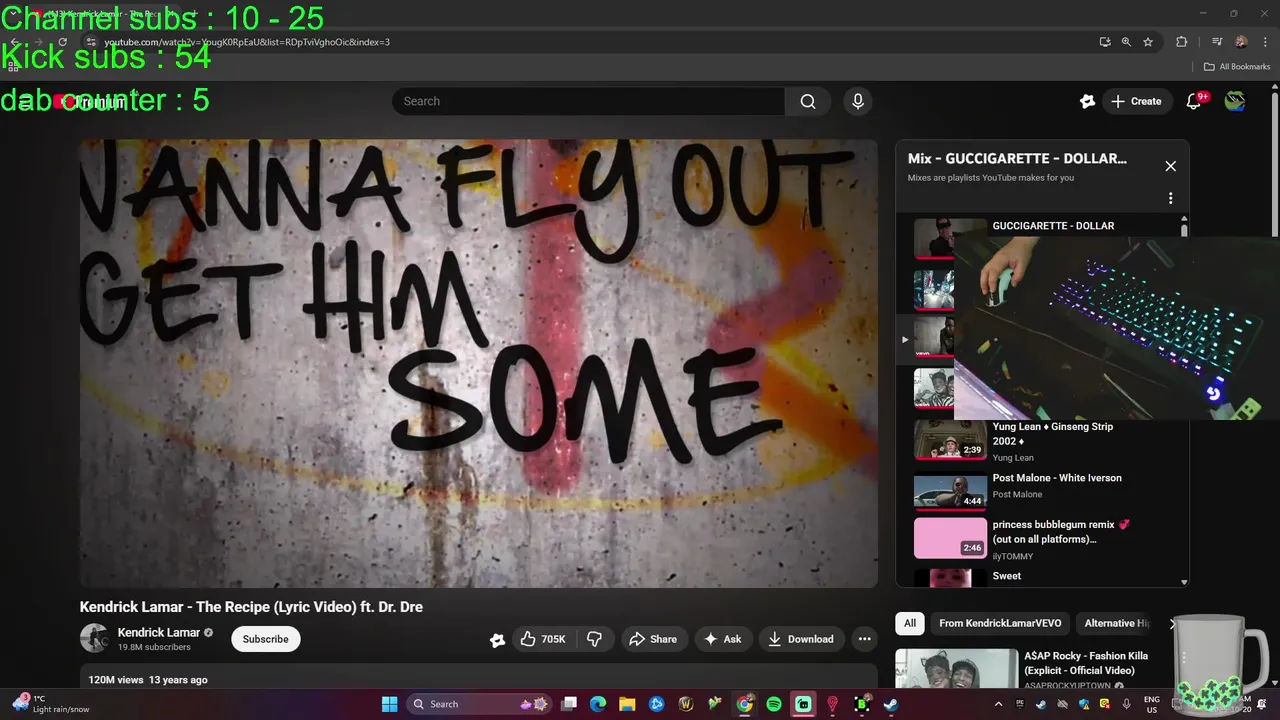Open Kendrick Lamar channel name link
The width and height of the screenshot is (1280, 720).
coord(159,632)
